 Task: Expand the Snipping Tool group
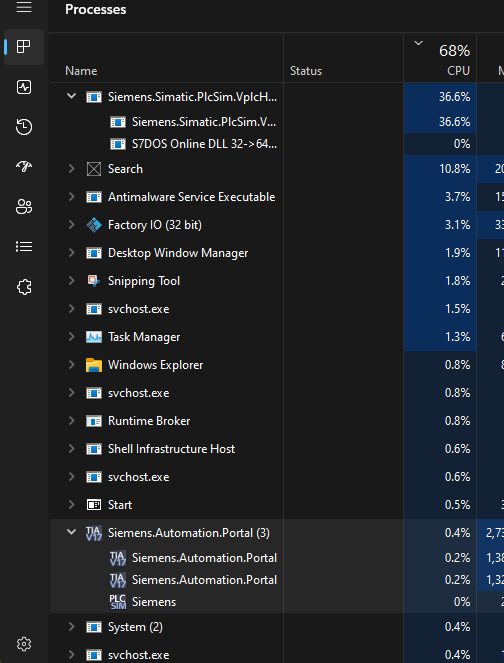[x=71, y=281]
